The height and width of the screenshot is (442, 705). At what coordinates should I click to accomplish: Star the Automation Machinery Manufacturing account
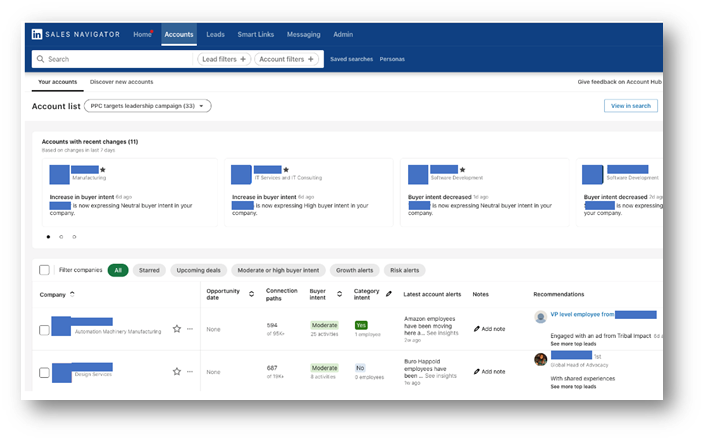click(177, 328)
